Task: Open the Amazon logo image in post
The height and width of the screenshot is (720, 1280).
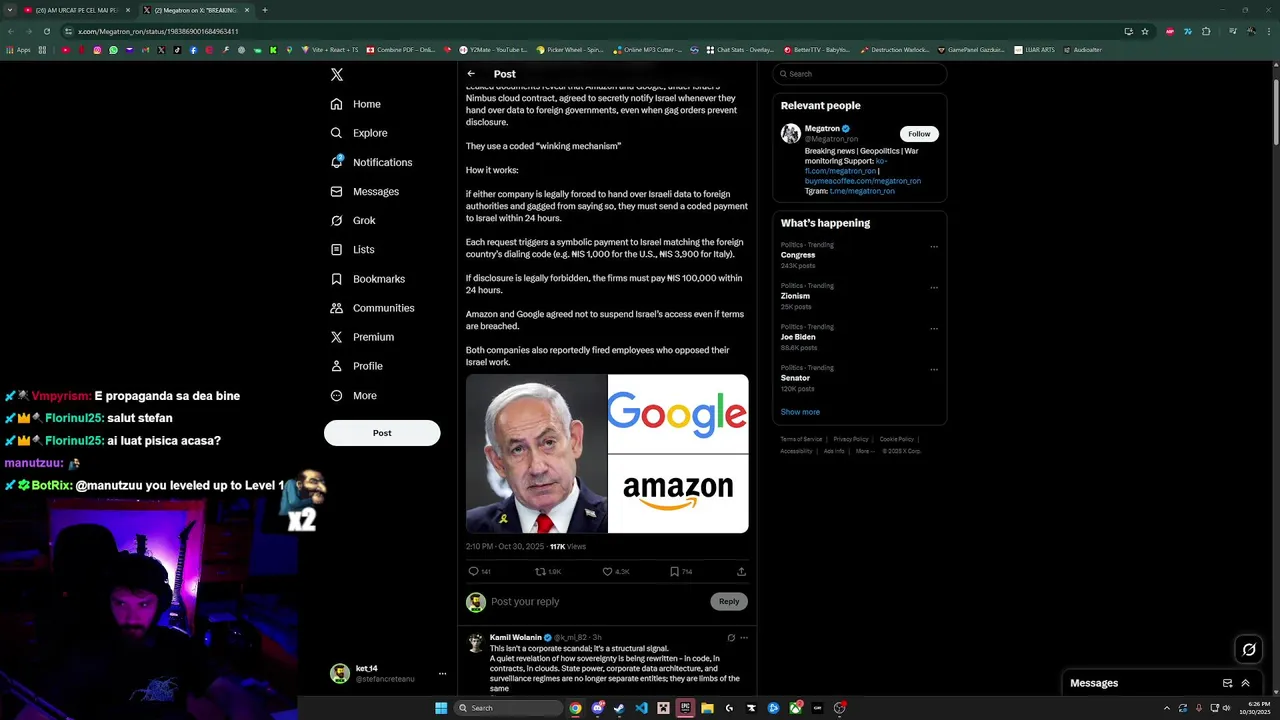Action: [678, 494]
